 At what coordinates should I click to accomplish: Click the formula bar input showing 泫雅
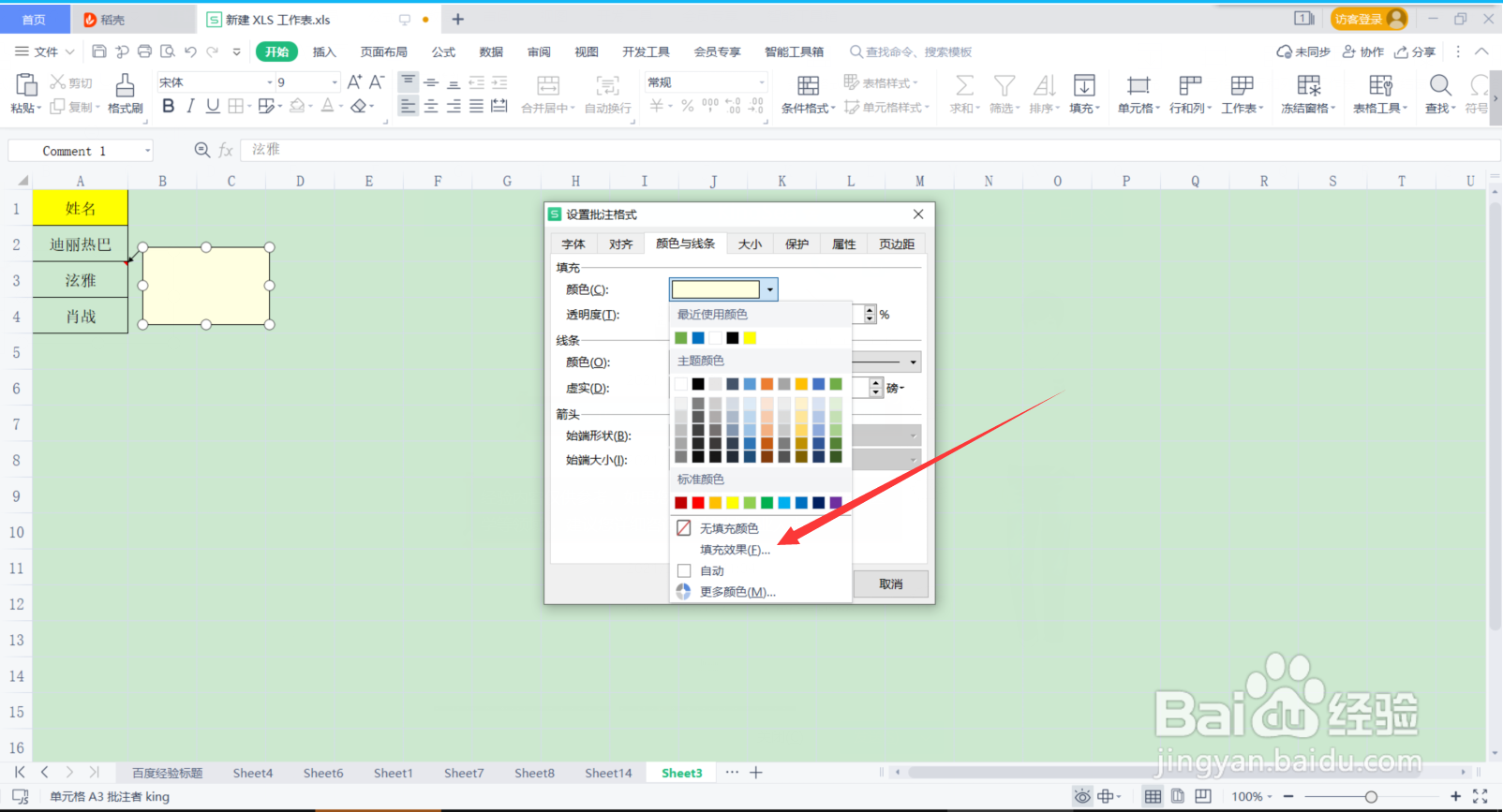870,150
